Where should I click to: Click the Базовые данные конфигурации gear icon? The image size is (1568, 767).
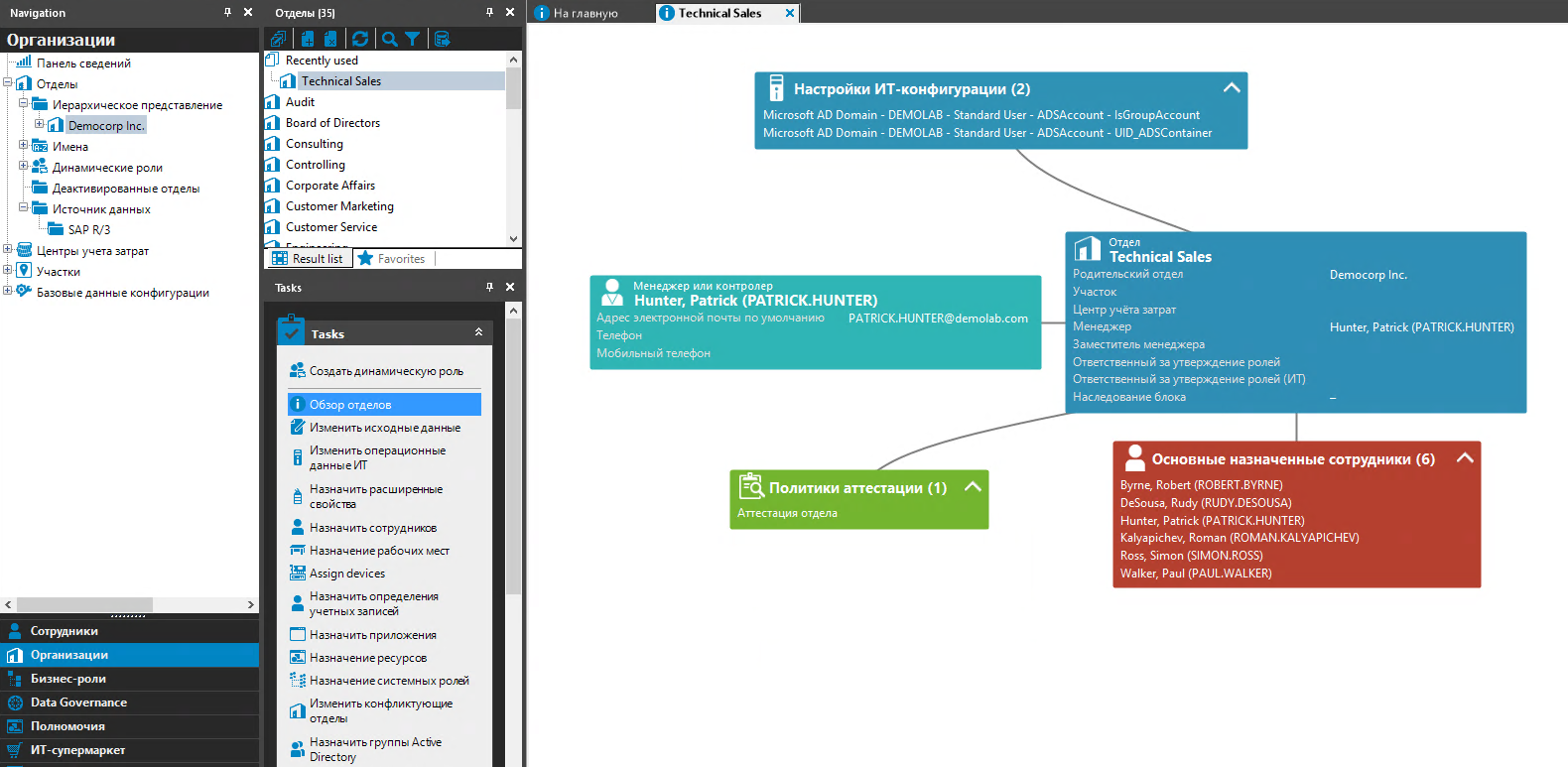click(24, 292)
